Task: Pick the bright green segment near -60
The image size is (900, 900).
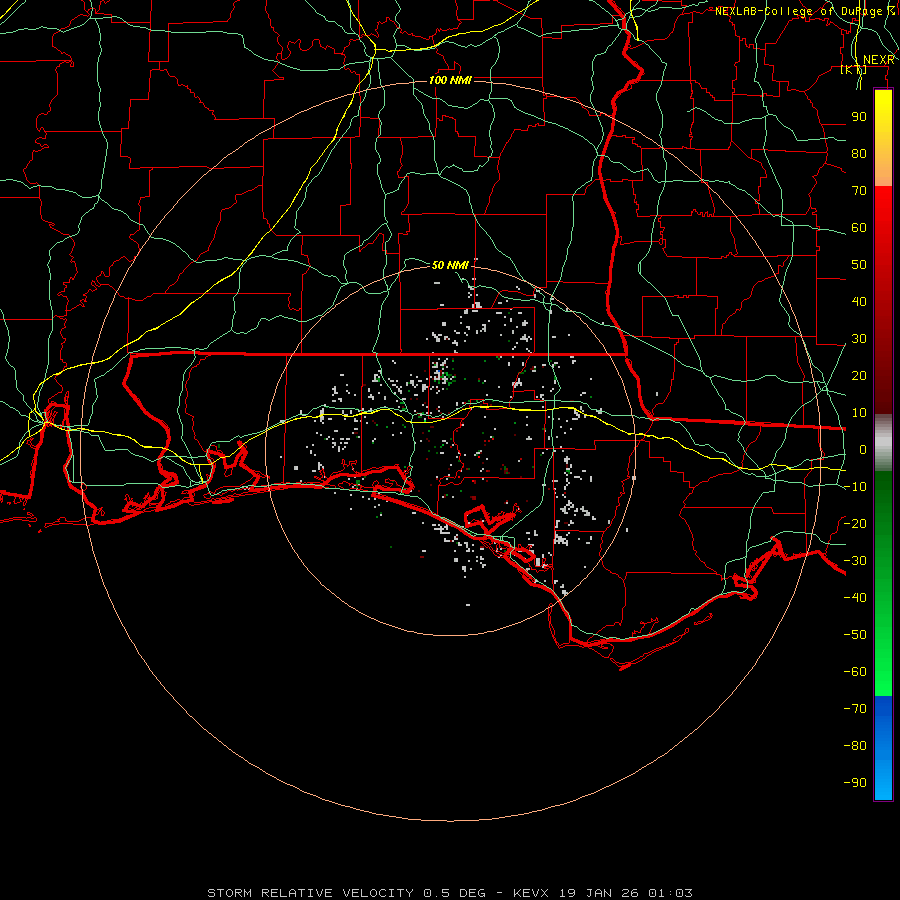Action: pos(883,674)
